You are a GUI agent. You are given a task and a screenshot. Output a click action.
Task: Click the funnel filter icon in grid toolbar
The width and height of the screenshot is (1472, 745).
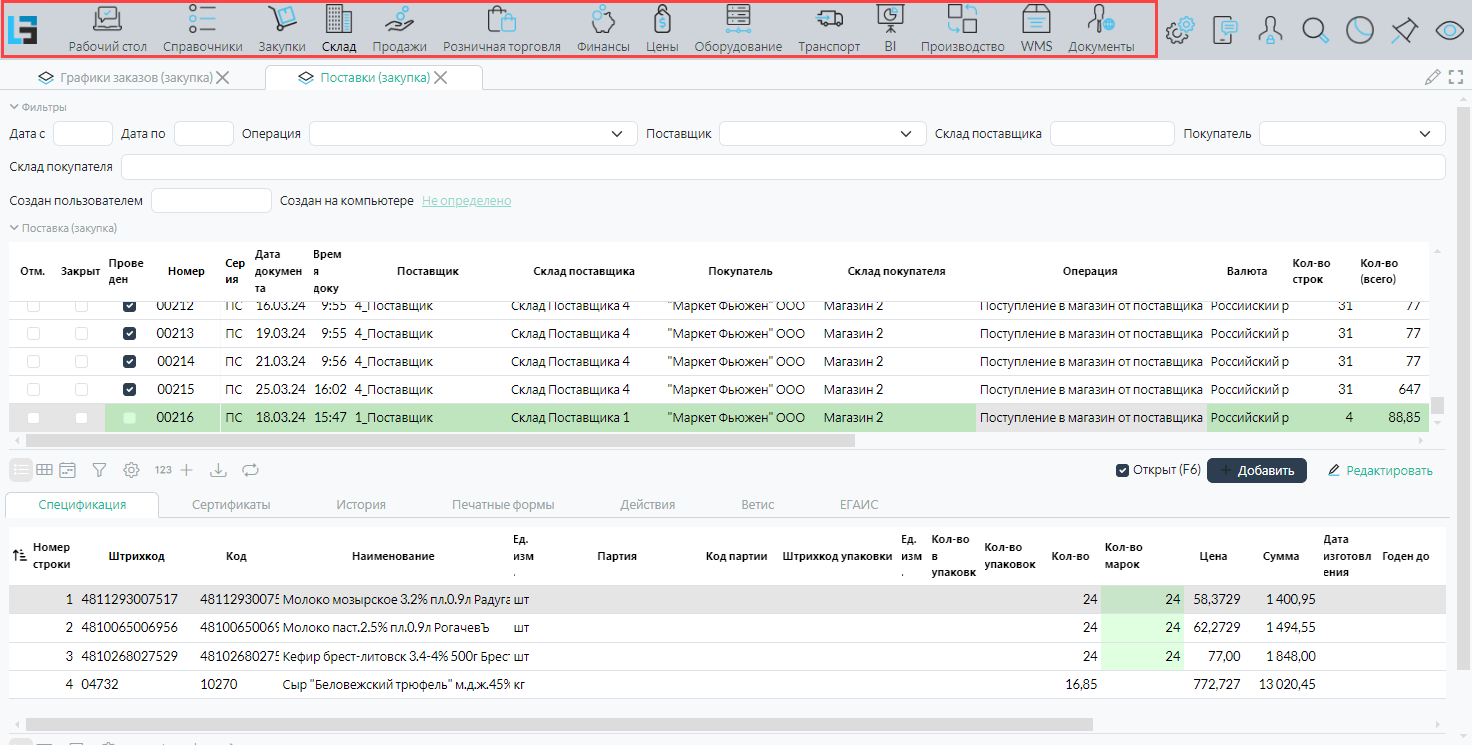click(99, 469)
